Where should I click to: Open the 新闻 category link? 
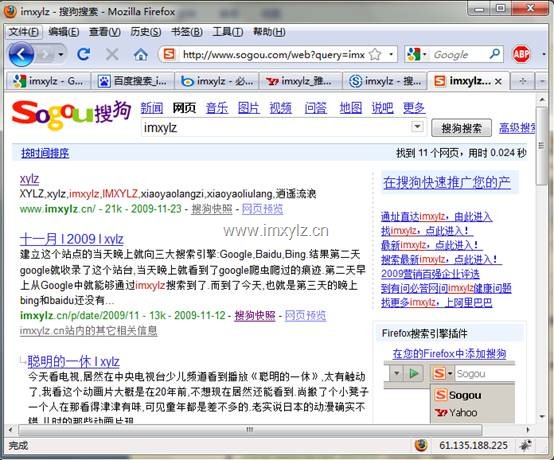click(152, 108)
